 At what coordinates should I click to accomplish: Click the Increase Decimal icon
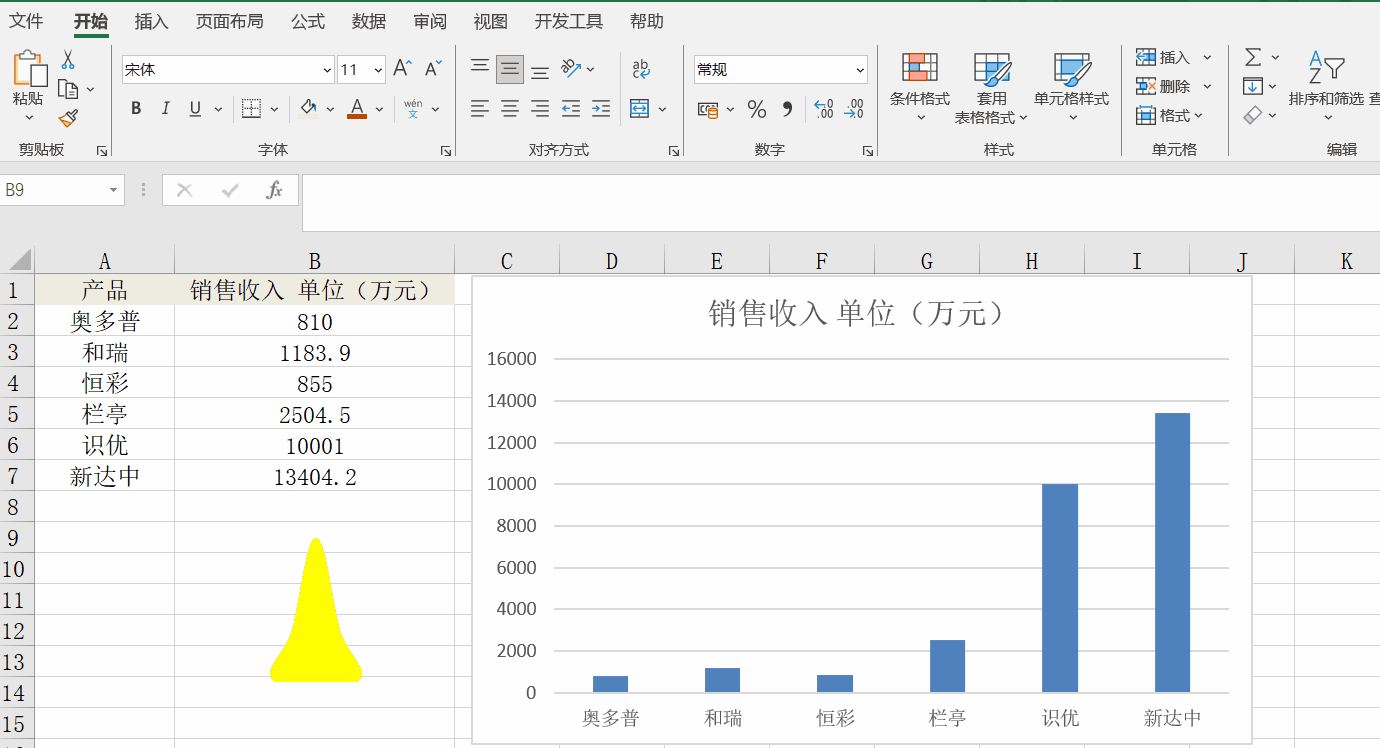(825, 108)
